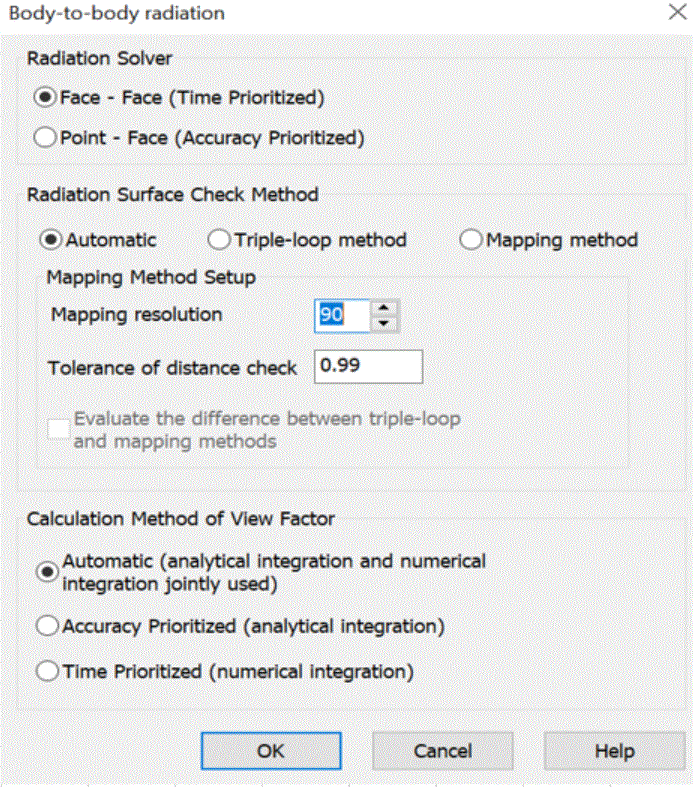The height and width of the screenshot is (787, 693).
Task: Click the Tolerance of distance check label
Action: [172, 368]
